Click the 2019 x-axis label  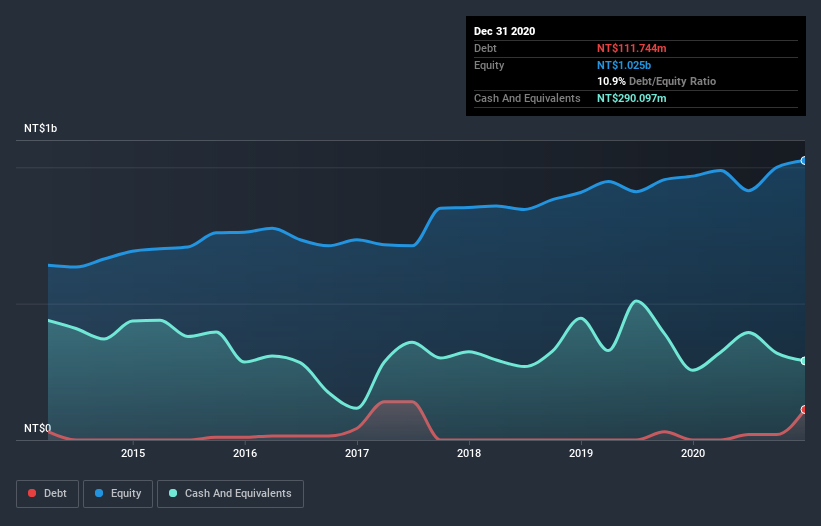581,453
